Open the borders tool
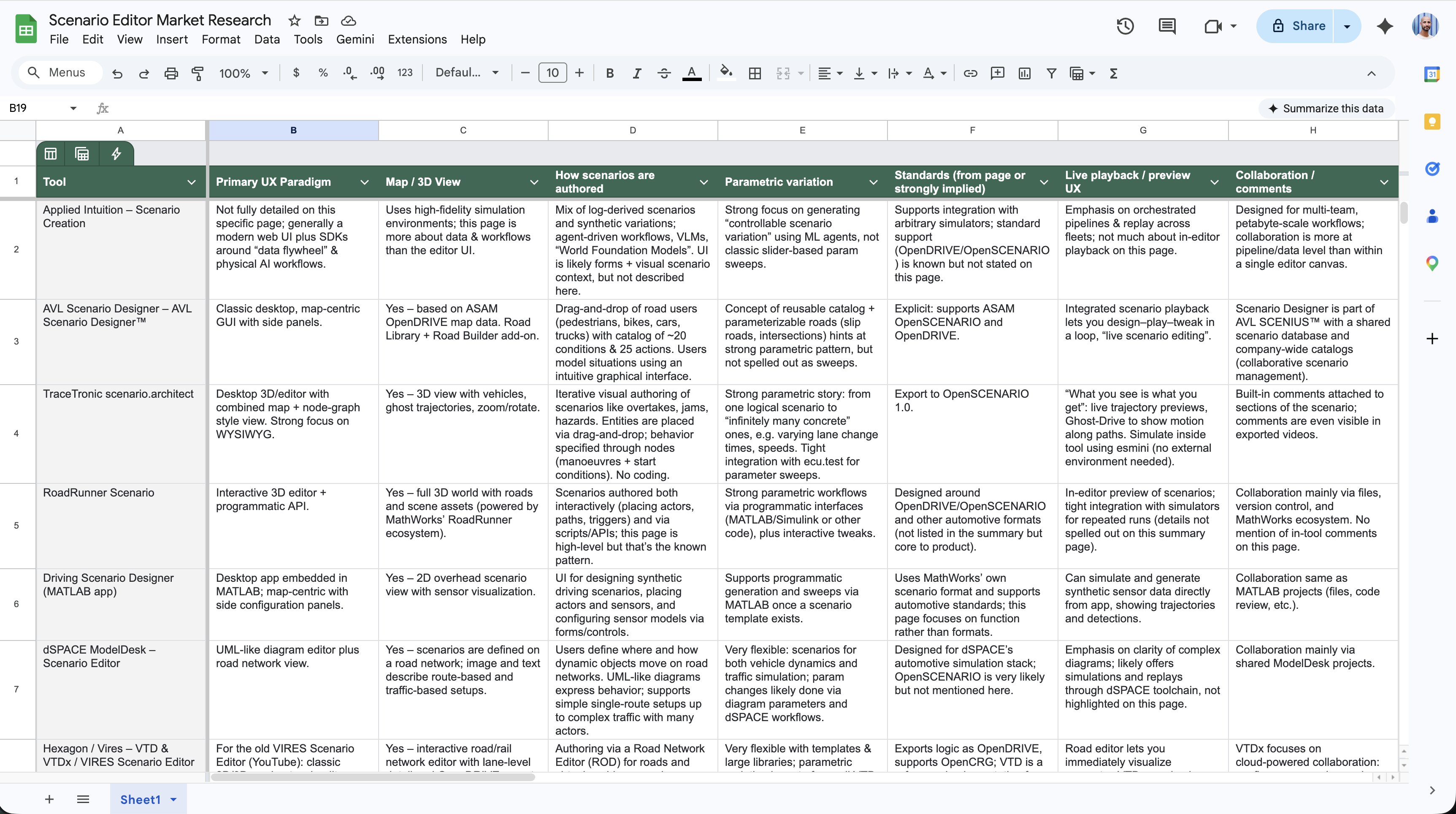1456x814 pixels. [755, 73]
